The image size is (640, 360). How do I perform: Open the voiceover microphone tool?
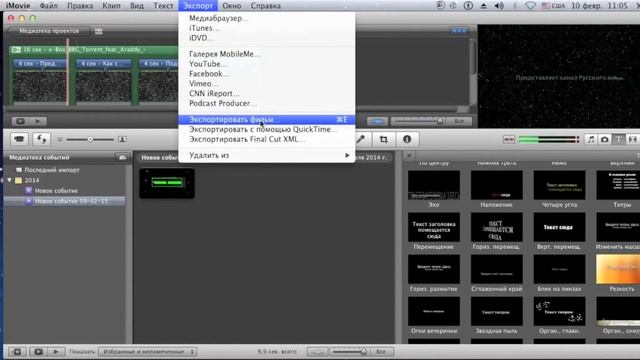pos(361,139)
